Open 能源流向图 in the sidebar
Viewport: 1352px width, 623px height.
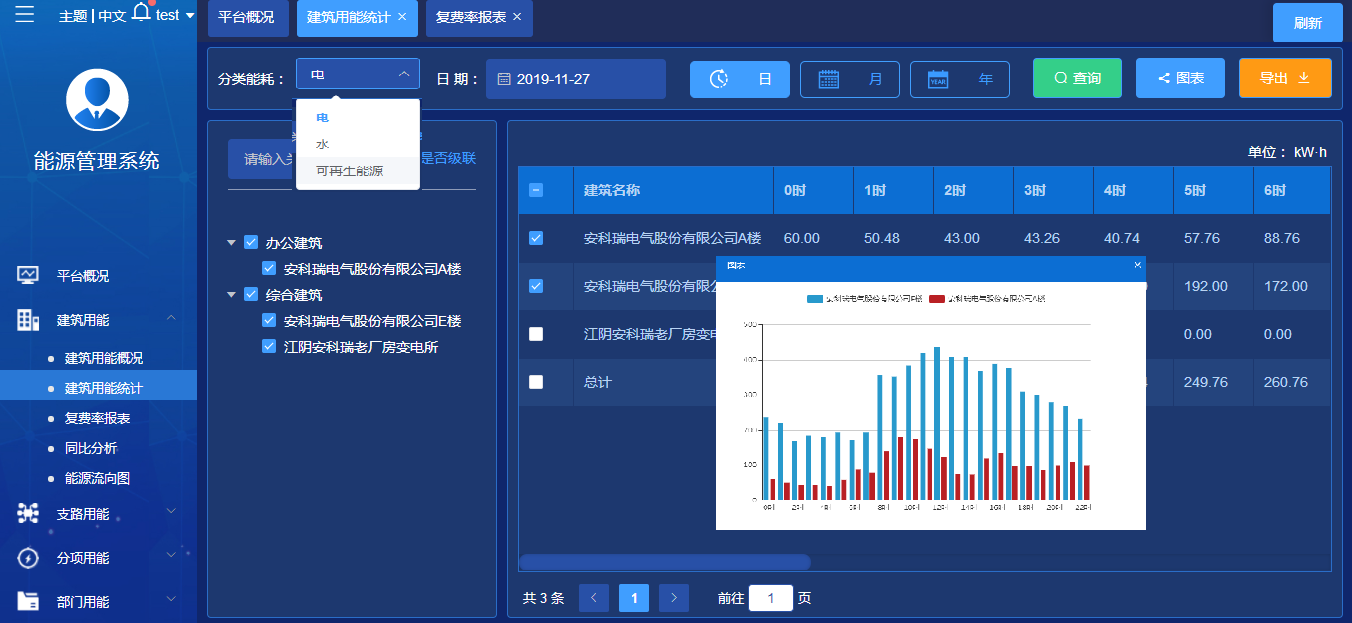(98, 478)
